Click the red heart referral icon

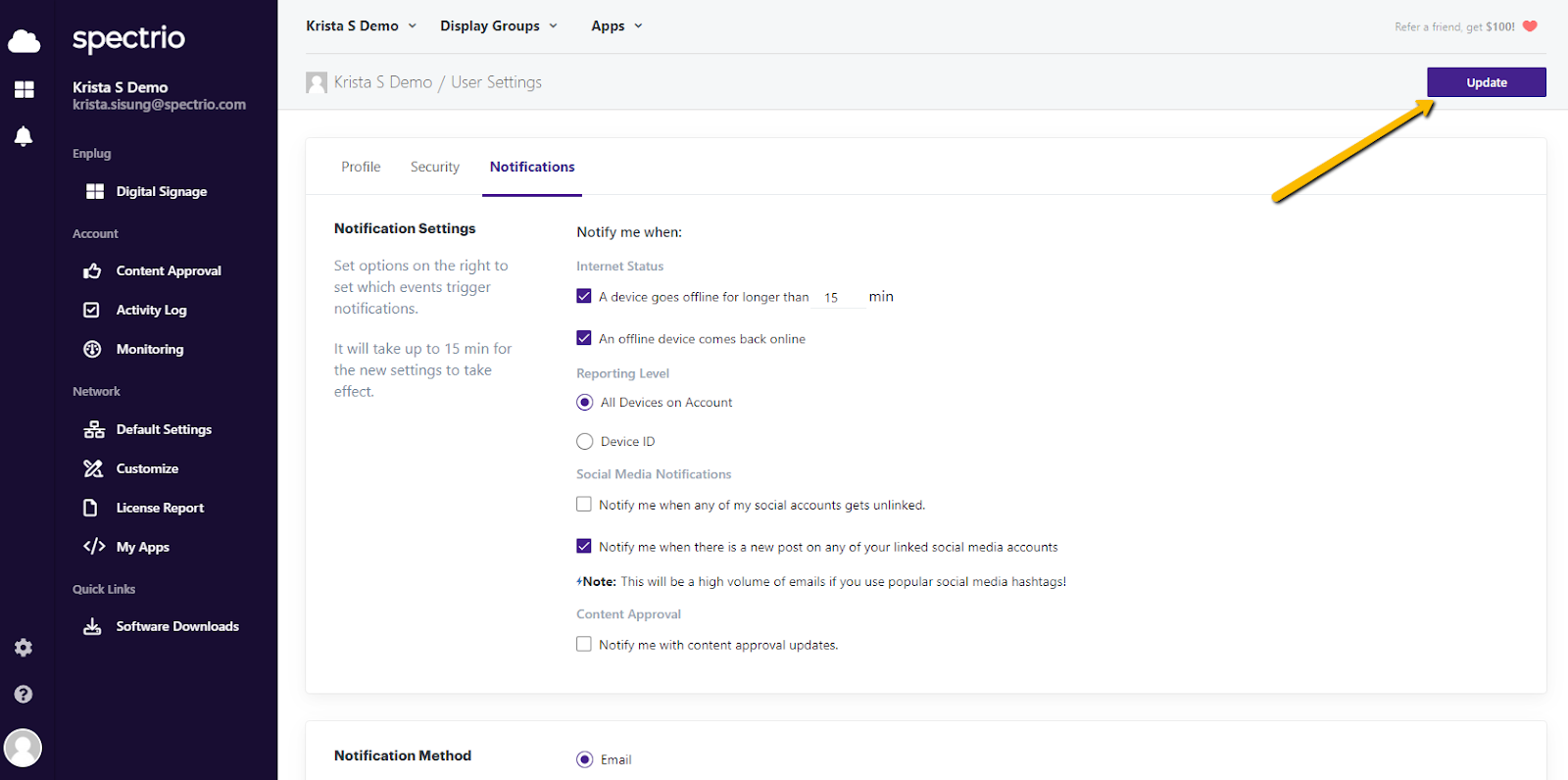pos(1530,26)
